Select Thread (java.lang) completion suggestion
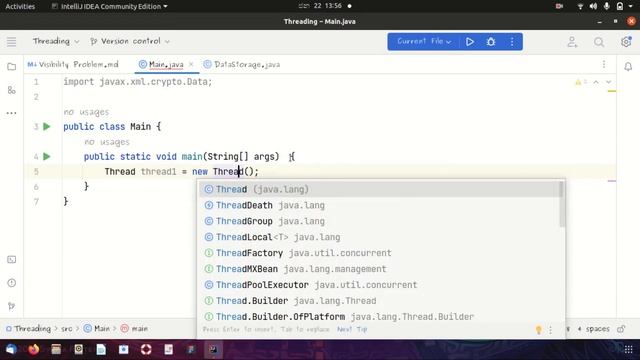Viewport: 640px width, 360px height. pos(380,189)
